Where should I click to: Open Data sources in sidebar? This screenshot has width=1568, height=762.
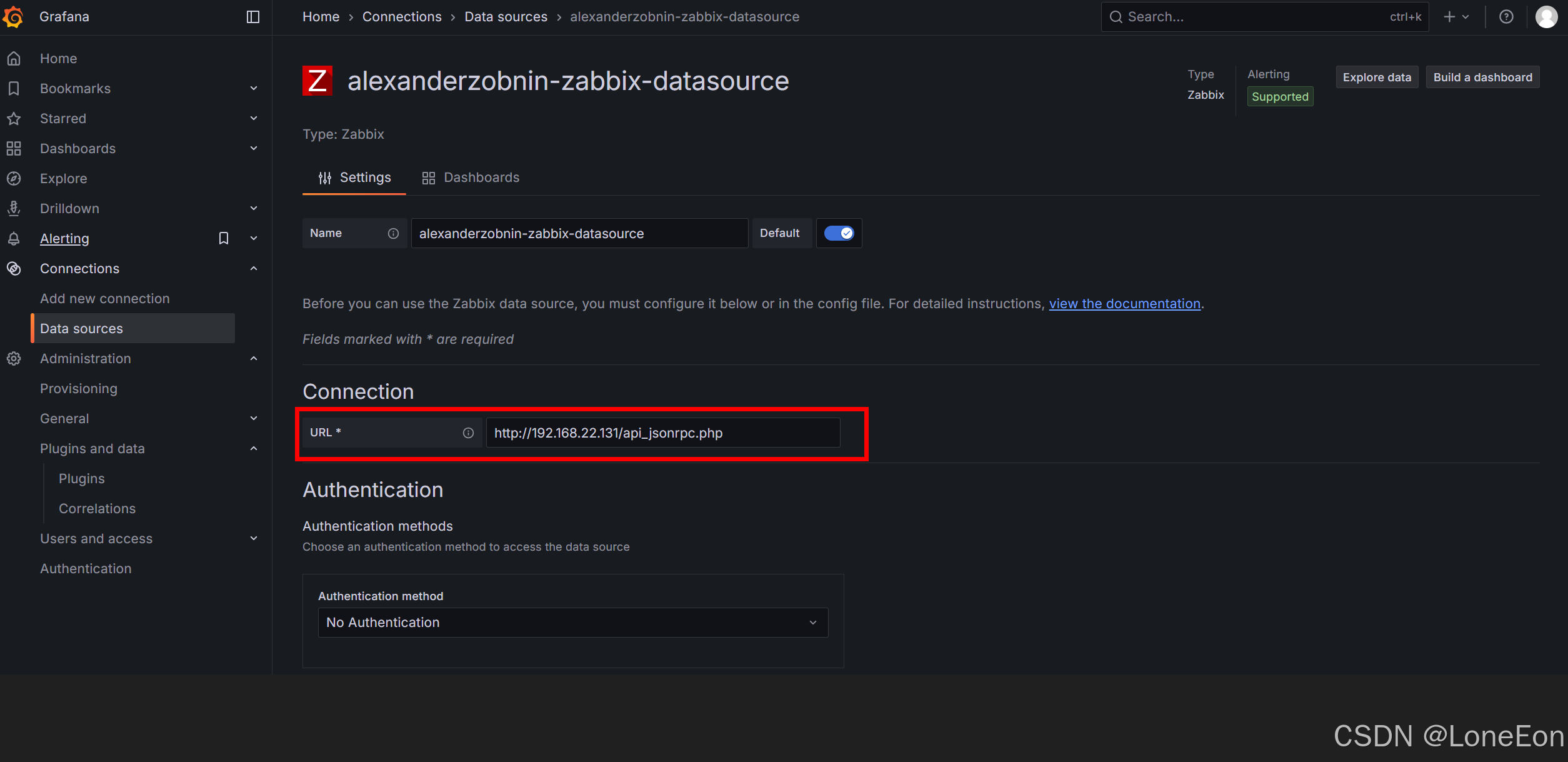[x=133, y=328]
